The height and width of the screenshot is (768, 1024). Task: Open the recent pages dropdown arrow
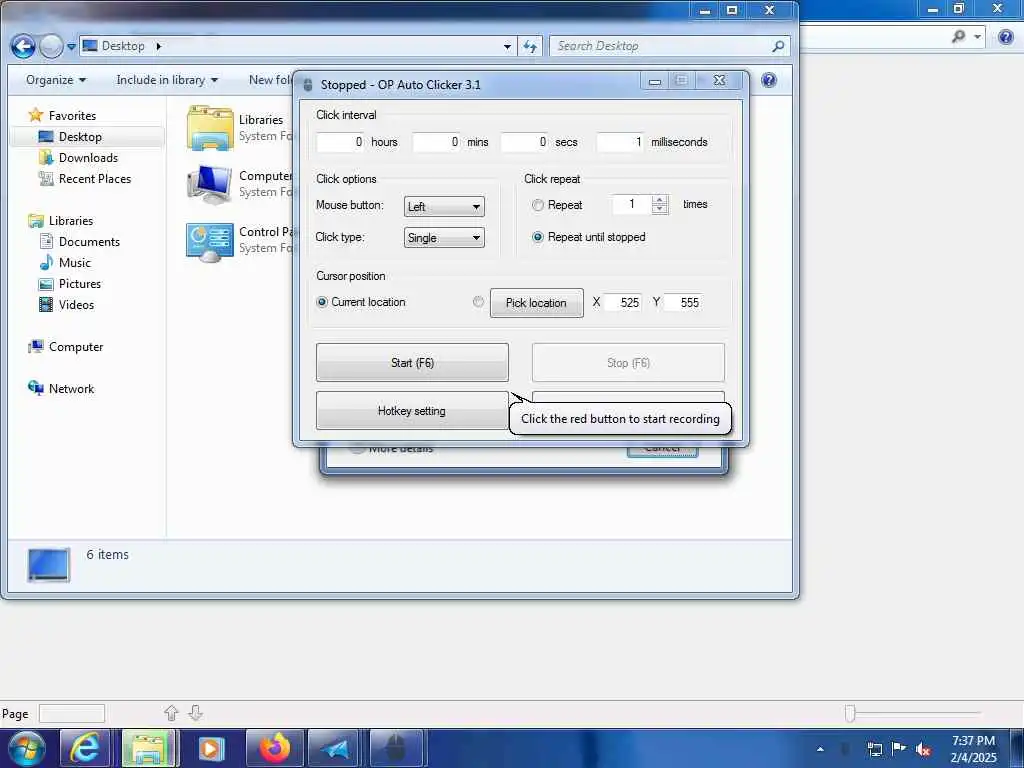pos(71,47)
